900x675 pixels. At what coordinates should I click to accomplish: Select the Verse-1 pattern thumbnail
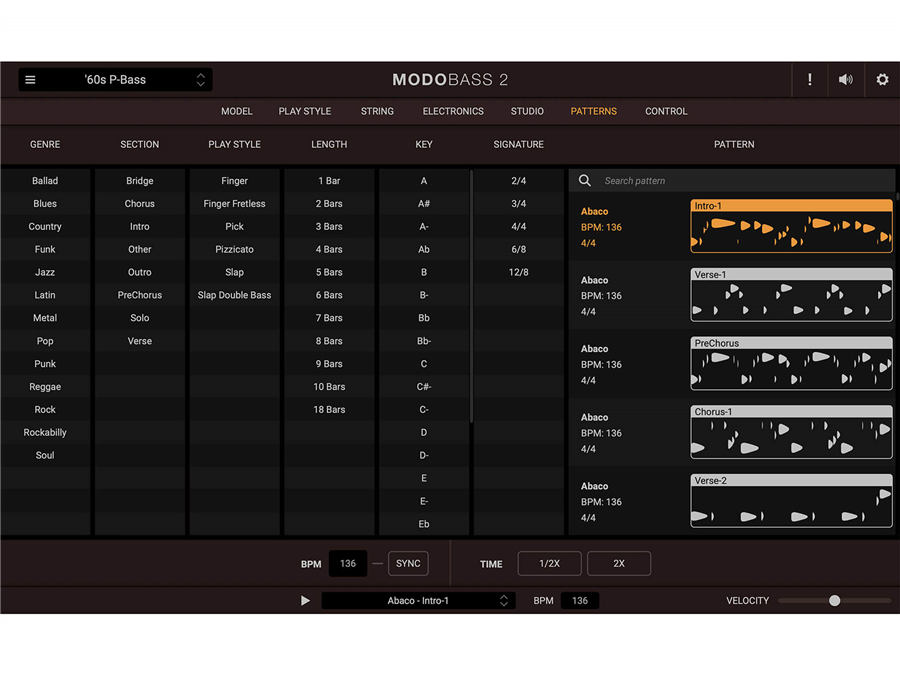click(791, 295)
